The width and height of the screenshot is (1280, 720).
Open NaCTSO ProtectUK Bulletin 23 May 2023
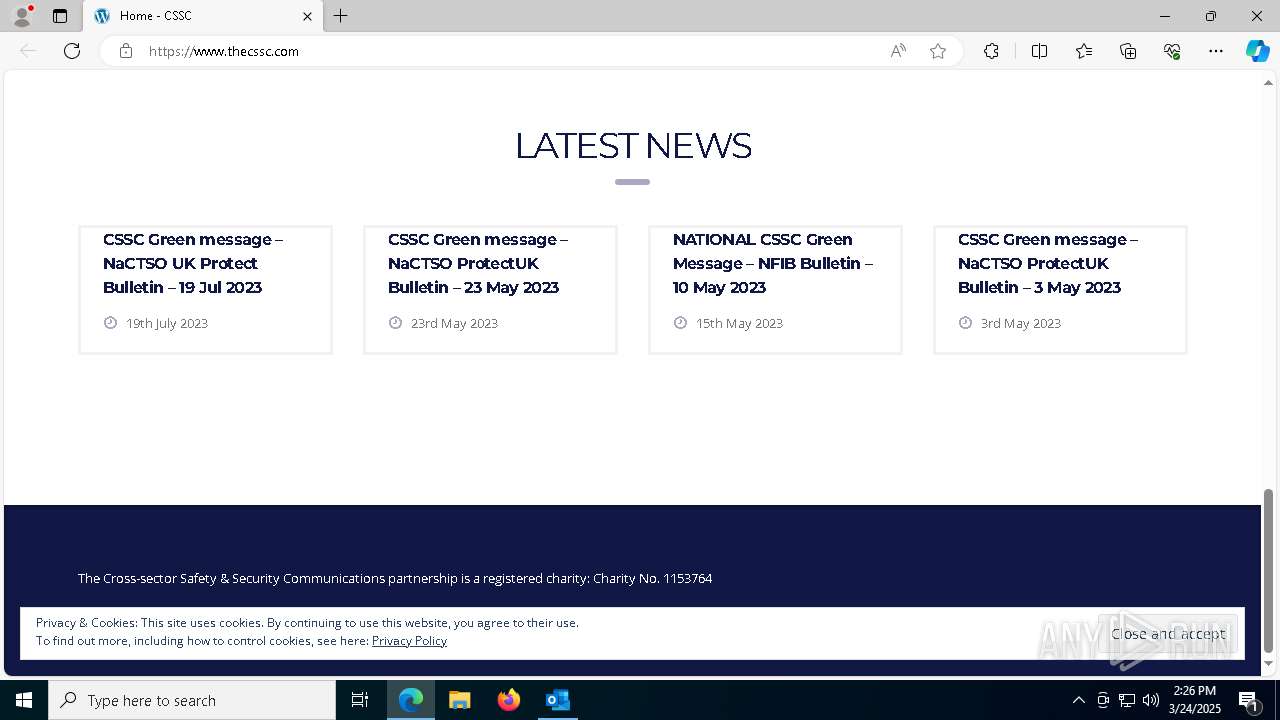[478, 263]
